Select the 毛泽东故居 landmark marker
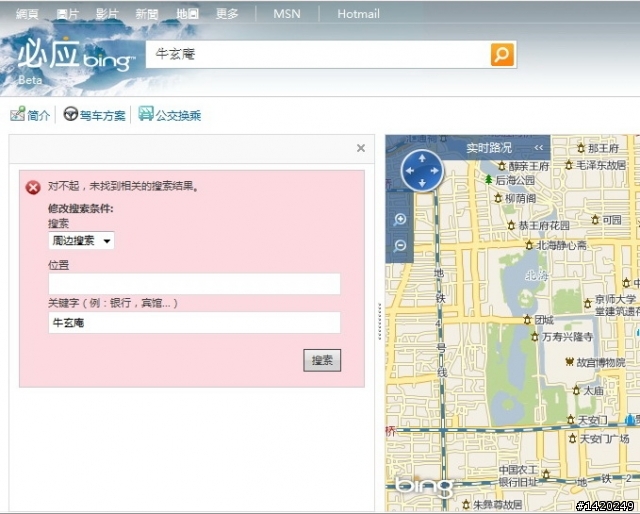 [569, 165]
